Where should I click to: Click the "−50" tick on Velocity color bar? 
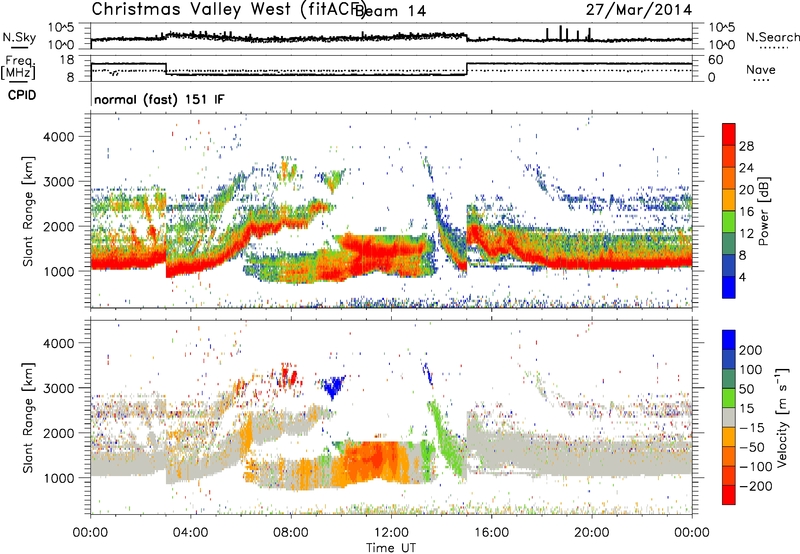point(752,447)
